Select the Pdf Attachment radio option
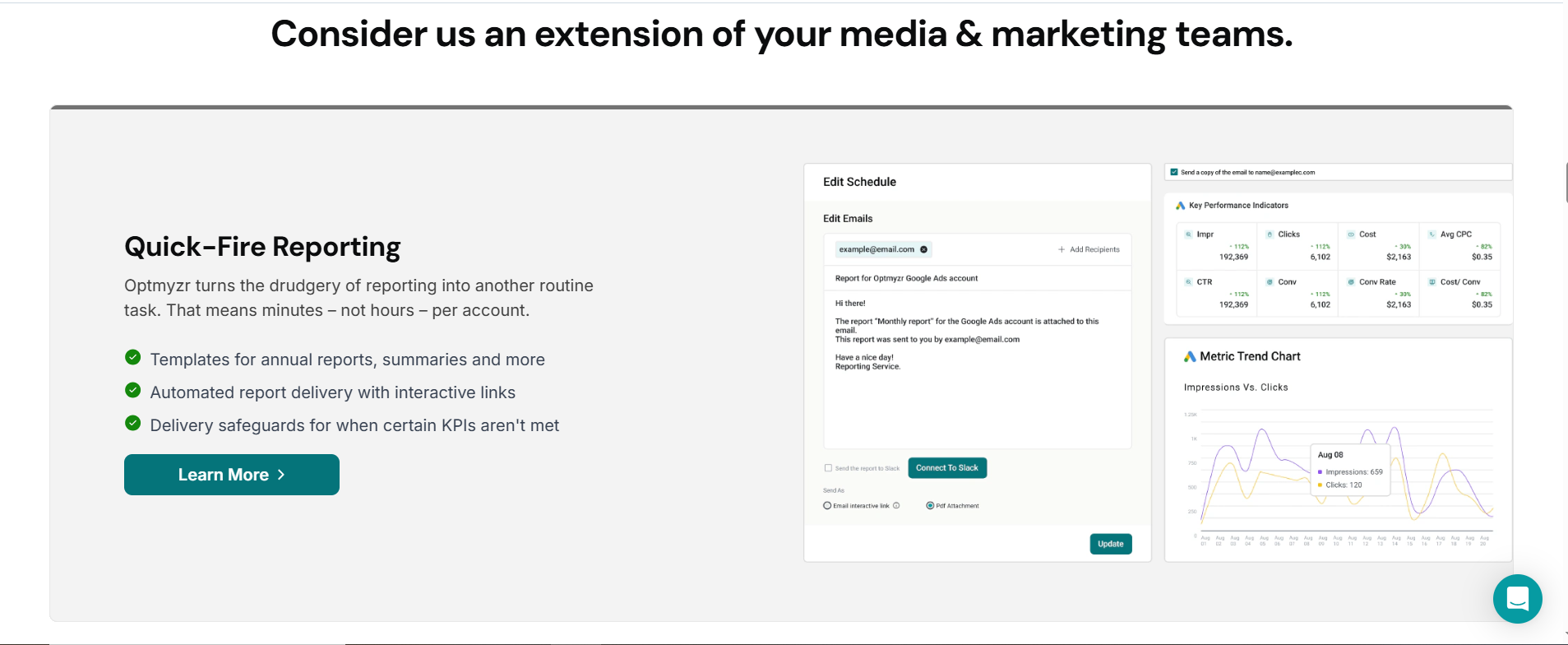 [930, 506]
